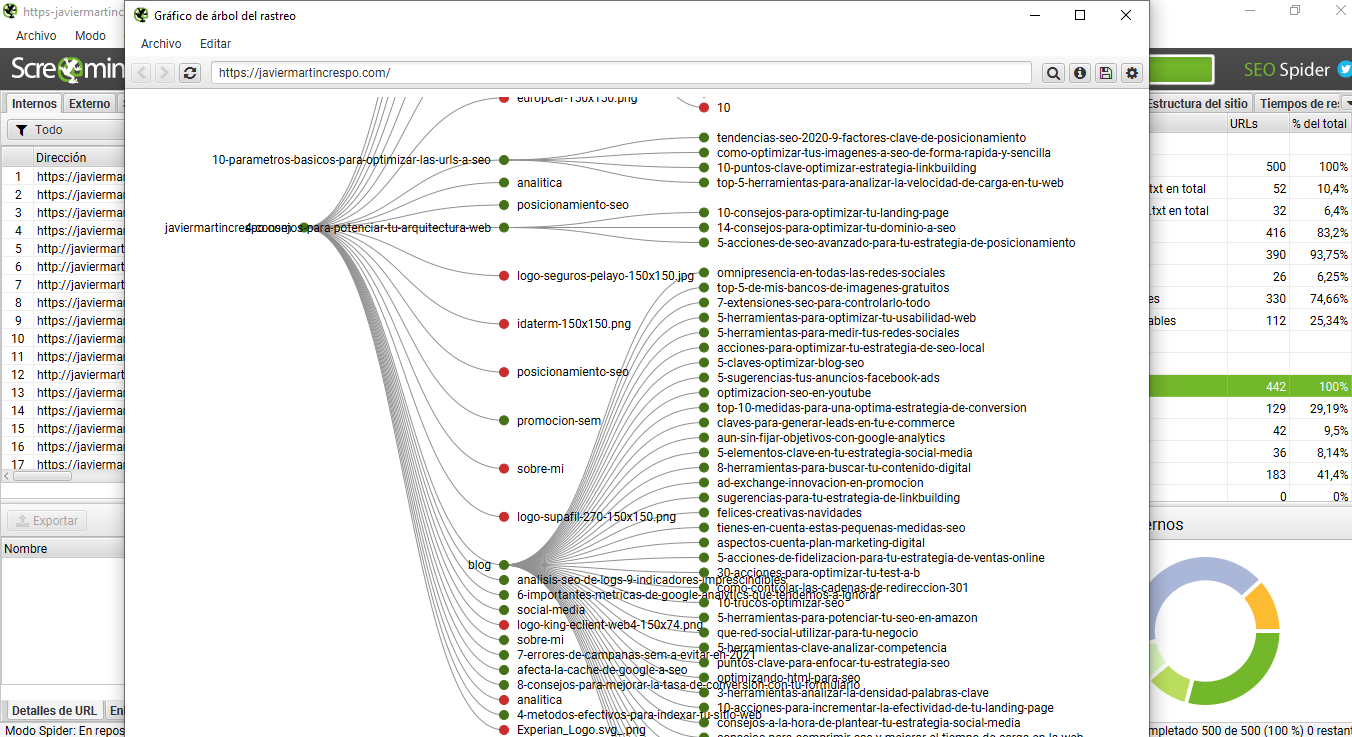Click the URL field showing javiermartincrespo.com
This screenshot has height=737, width=1352.
(x=621, y=73)
